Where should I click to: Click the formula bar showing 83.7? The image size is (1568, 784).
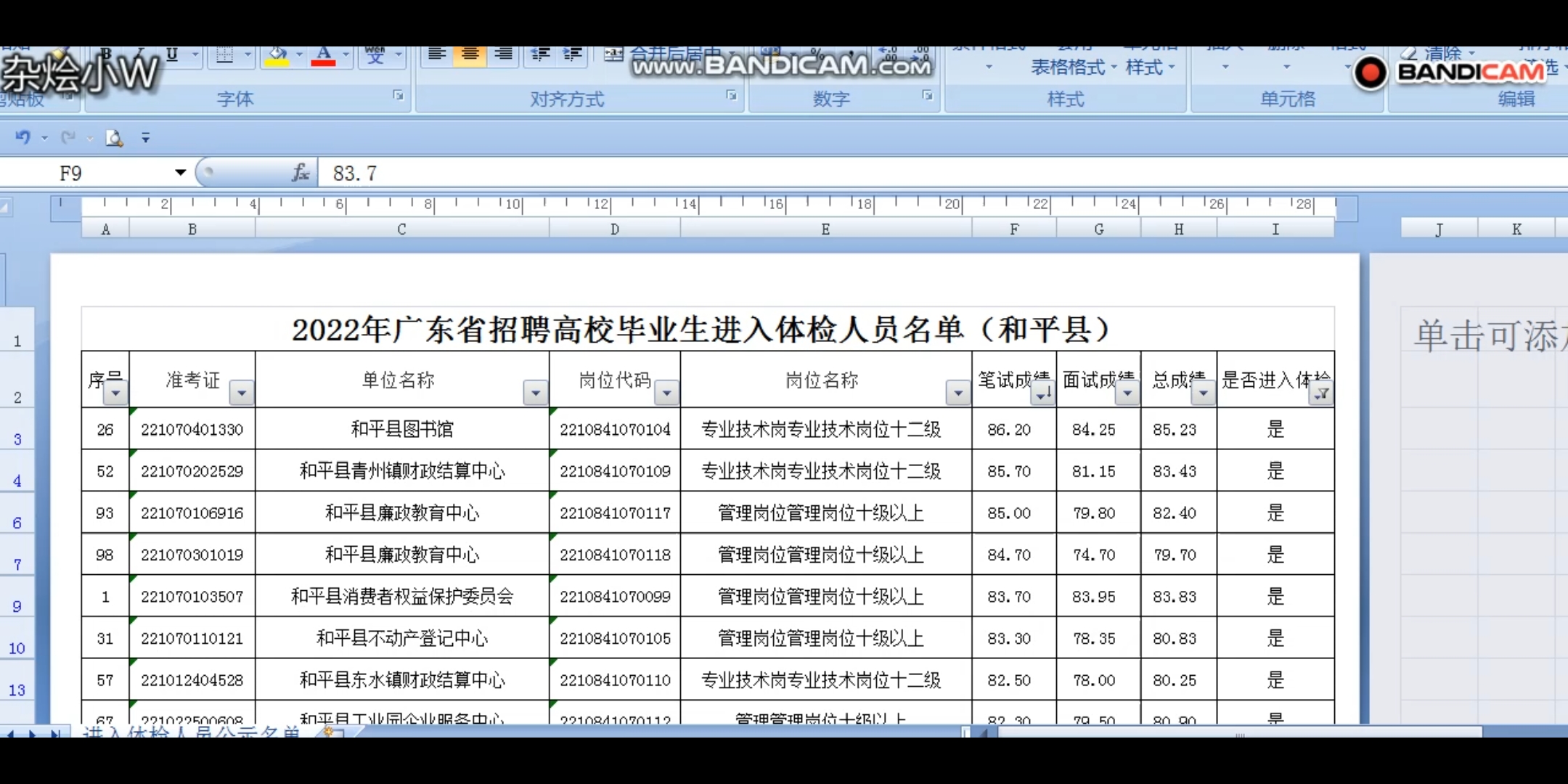(x=944, y=173)
